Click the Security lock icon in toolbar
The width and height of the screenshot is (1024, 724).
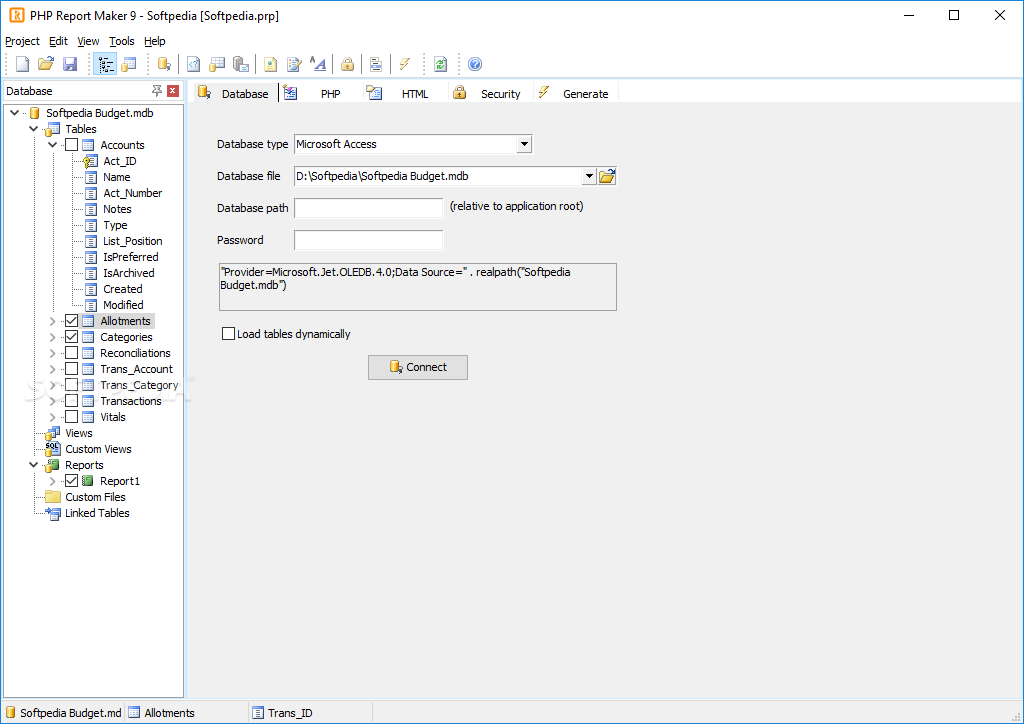(x=348, y=63)
